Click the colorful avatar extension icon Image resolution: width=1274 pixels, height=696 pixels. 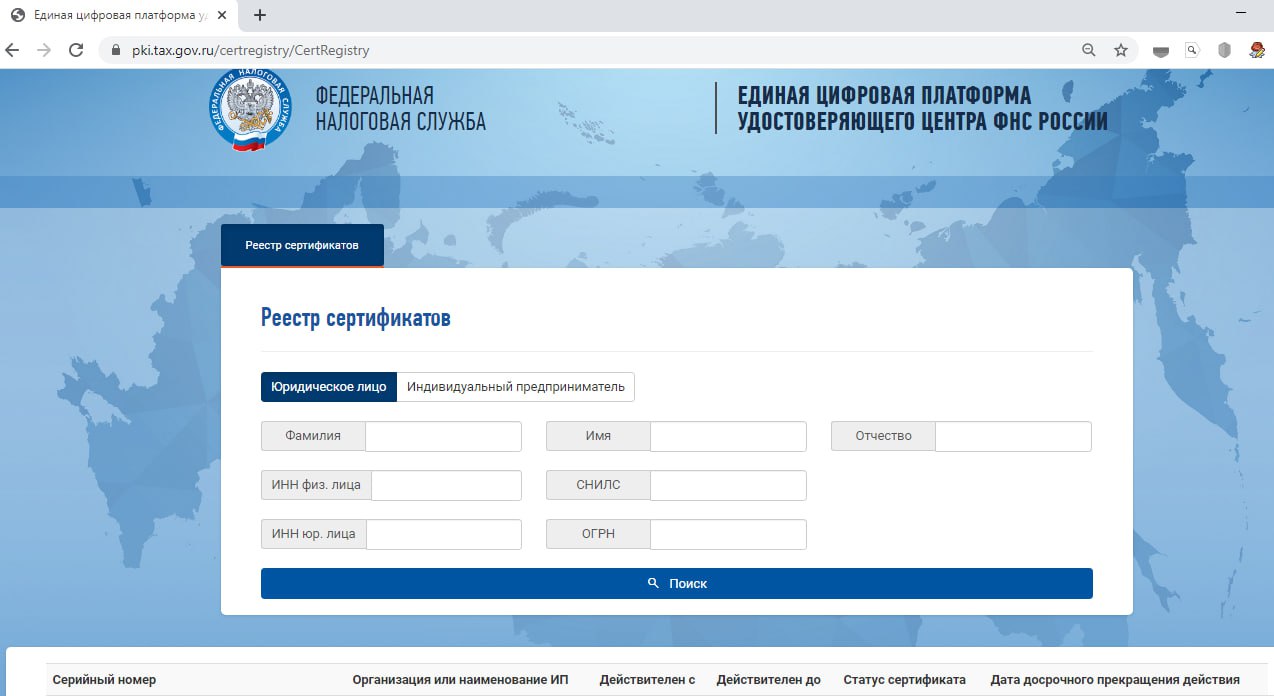(1257, 50)
